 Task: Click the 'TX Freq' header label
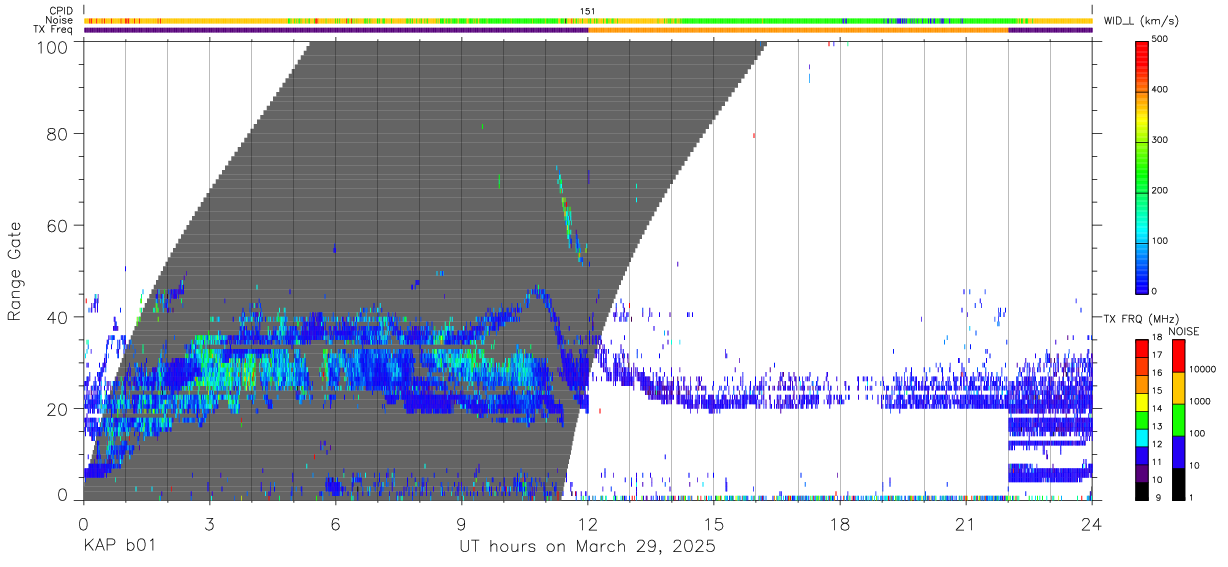(x=55, y=29)
